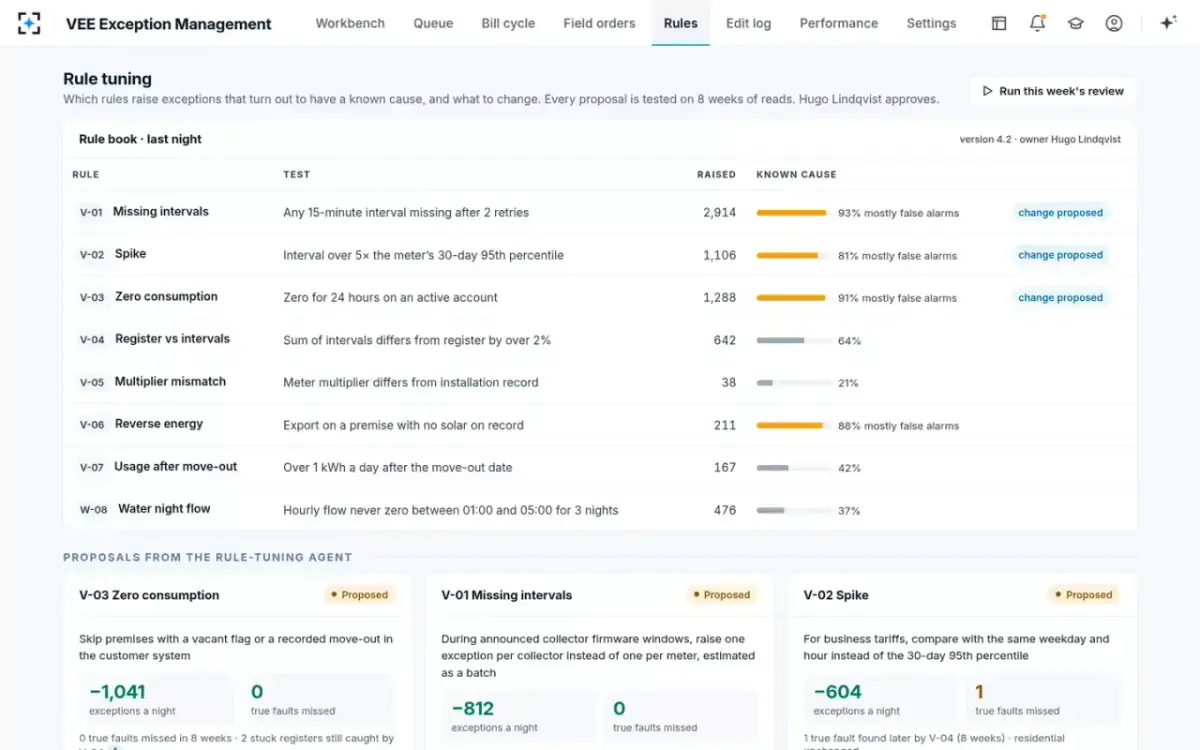This screenshot has width=1200, height=750.
Task: Run this week's review
Action: tap(1053, 91)
